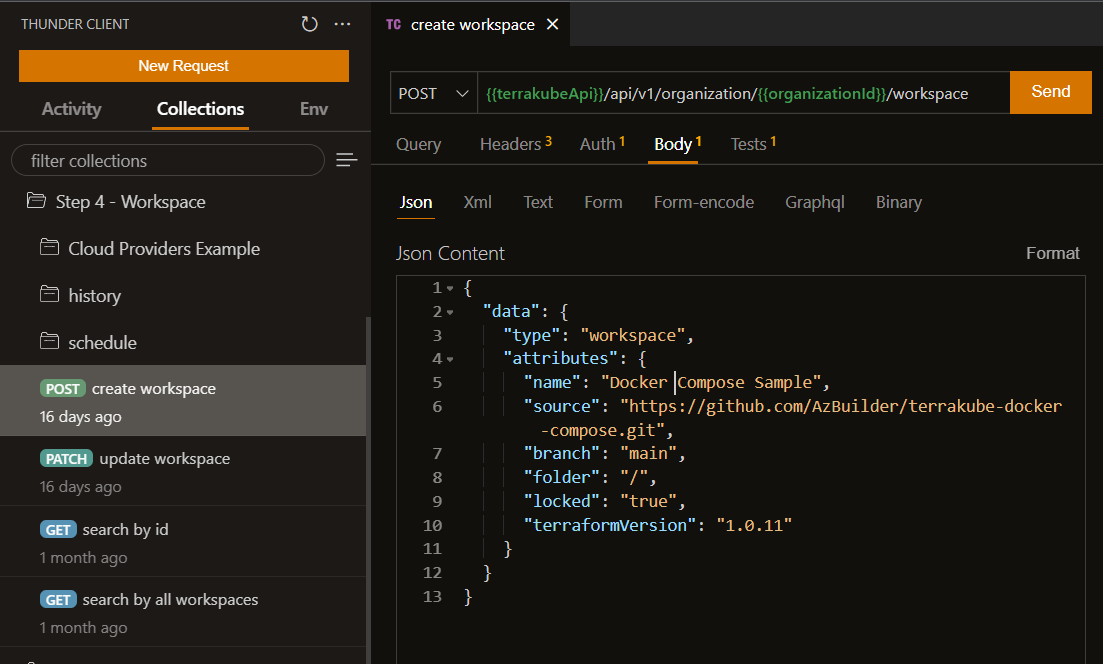
Task: Click the New Request button
Action: tap(183, 66)
